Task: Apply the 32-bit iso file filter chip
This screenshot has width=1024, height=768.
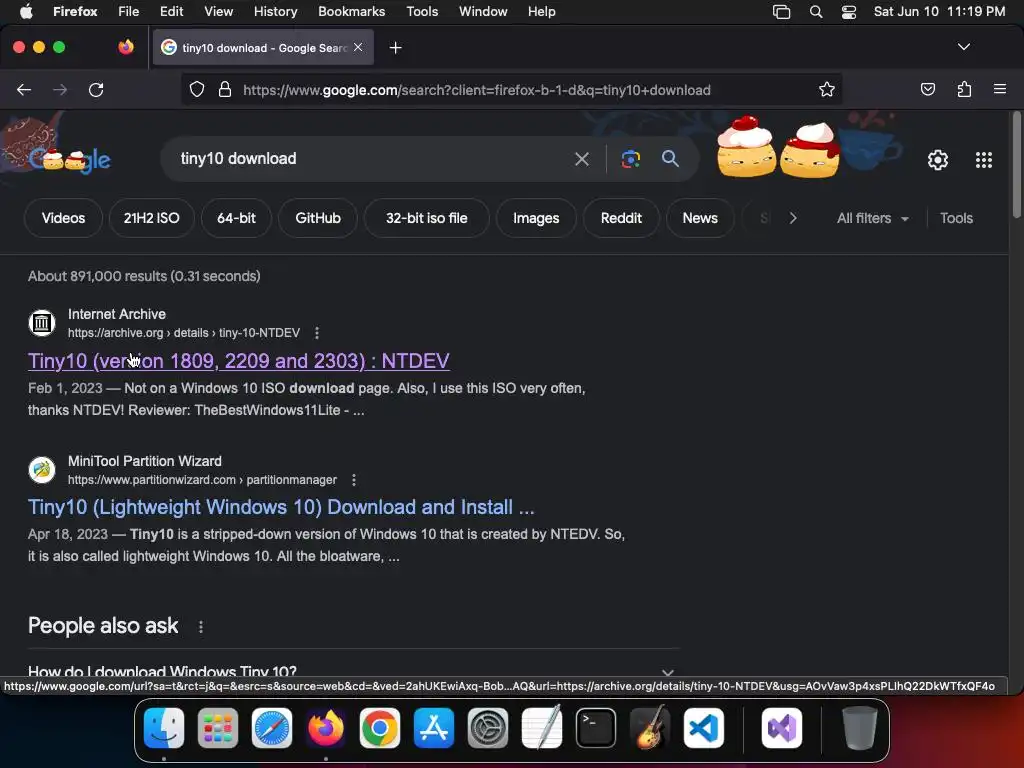Action: [x=426, y=218]
